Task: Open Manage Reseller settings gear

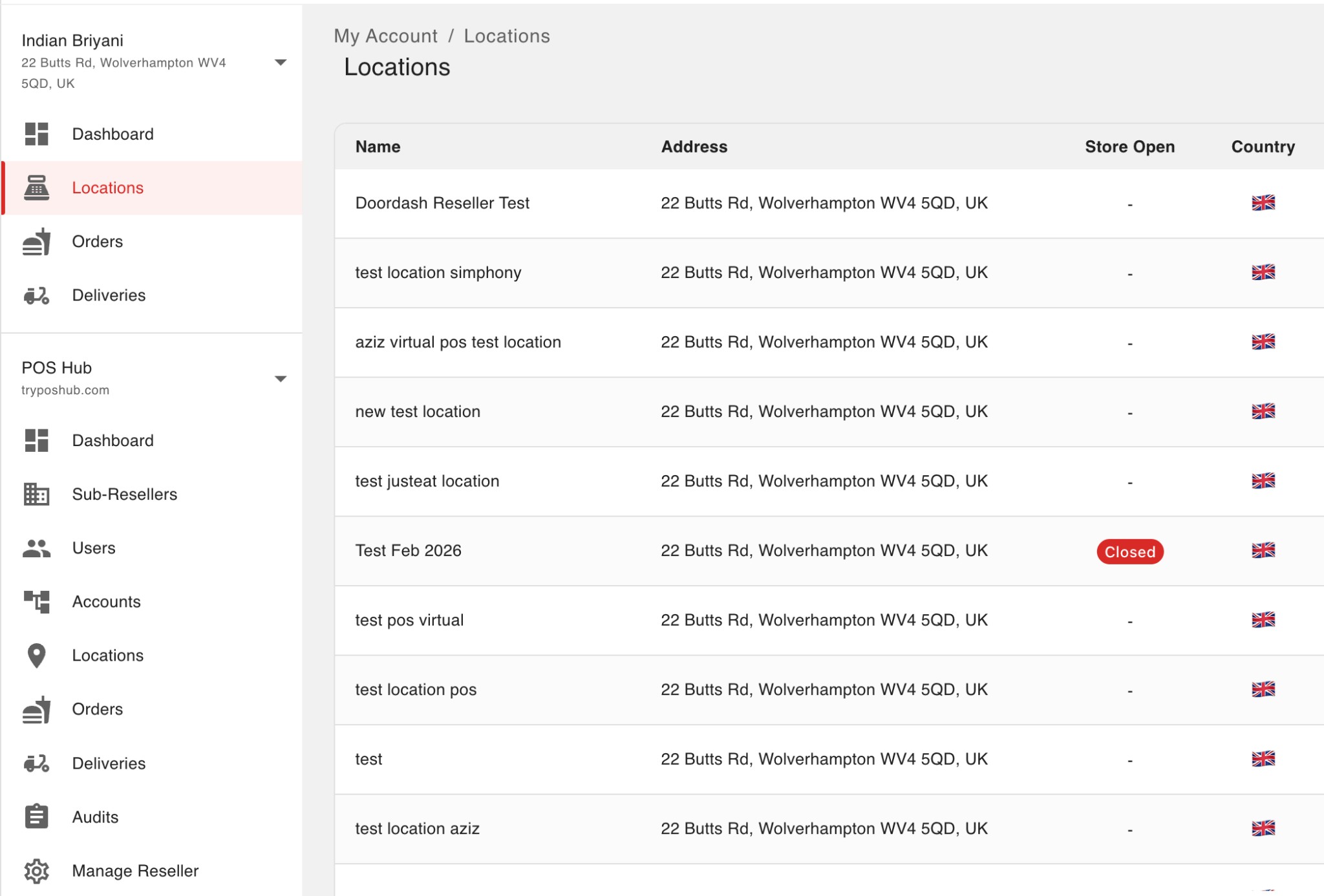Action: [x=36, y=871]
